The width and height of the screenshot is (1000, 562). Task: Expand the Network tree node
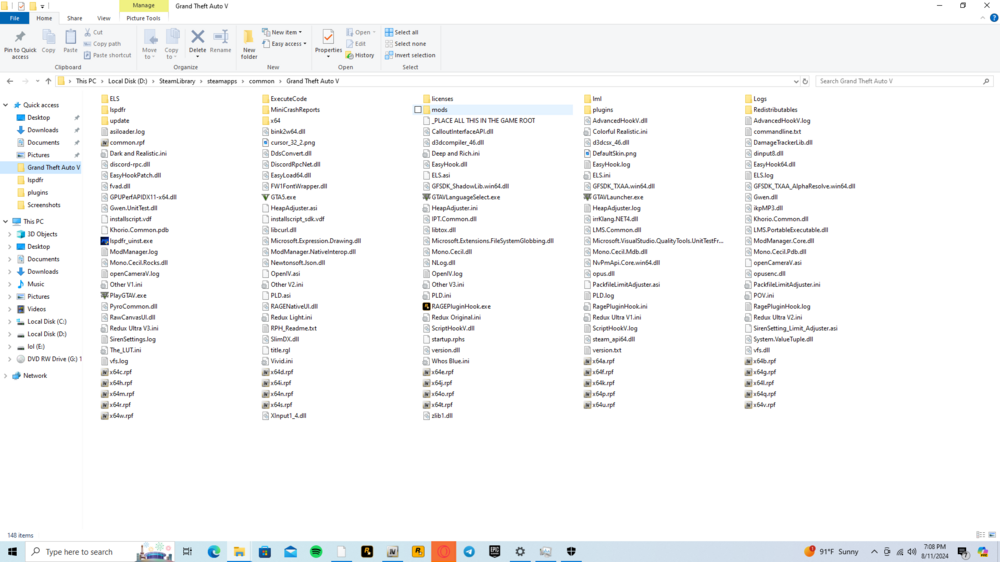[x=6, y=376]
